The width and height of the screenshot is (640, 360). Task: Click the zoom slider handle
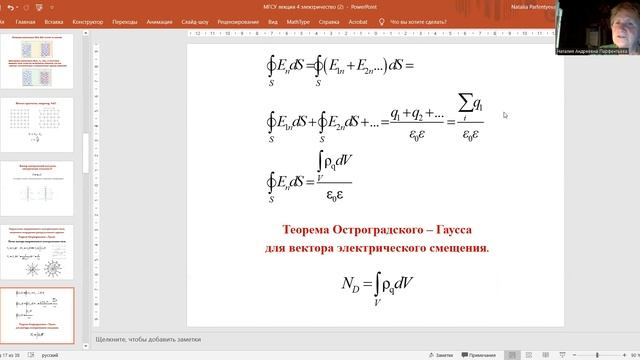tap(597, 355)
